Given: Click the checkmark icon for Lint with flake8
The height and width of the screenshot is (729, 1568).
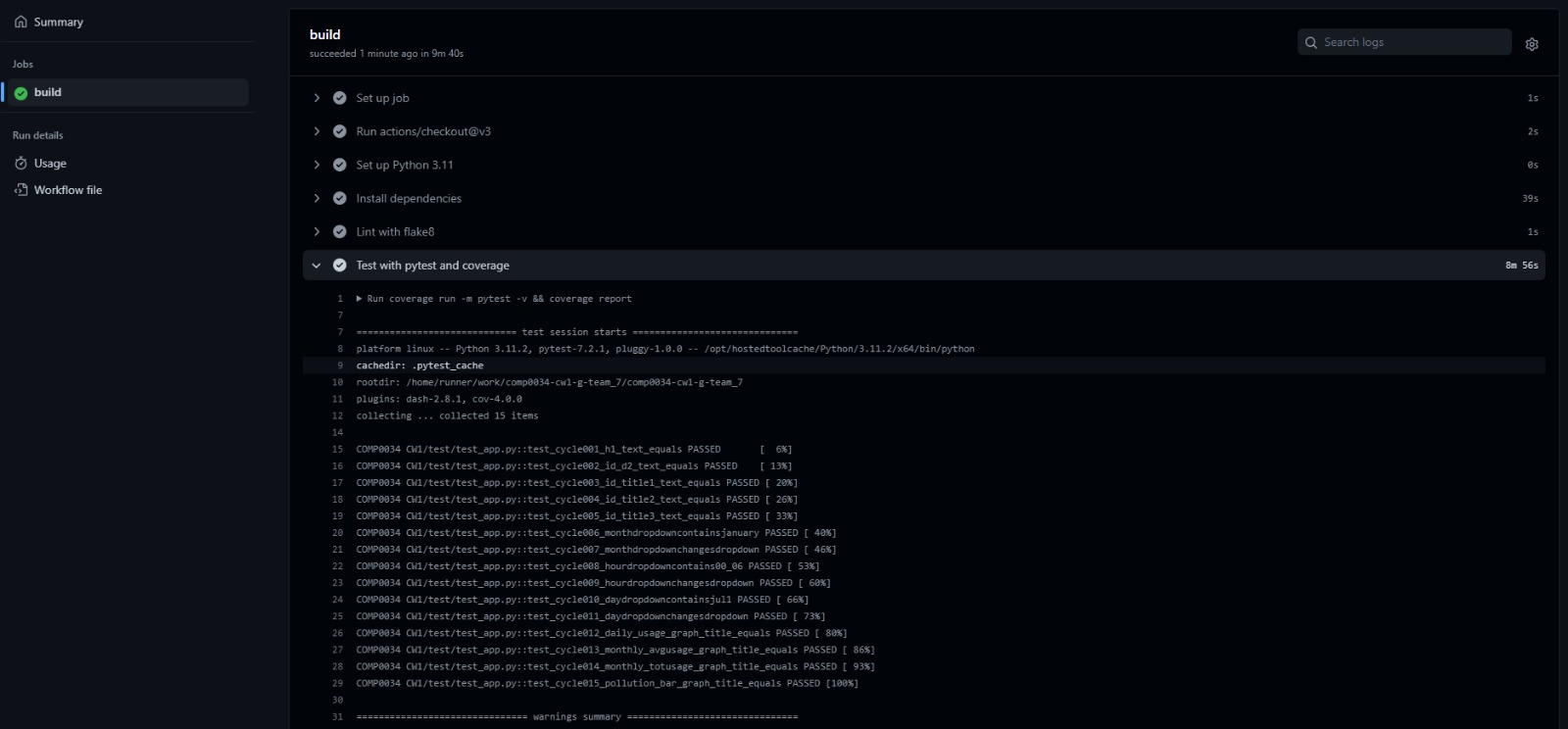Looking at the screenshot, I should [x=340, y=232].
